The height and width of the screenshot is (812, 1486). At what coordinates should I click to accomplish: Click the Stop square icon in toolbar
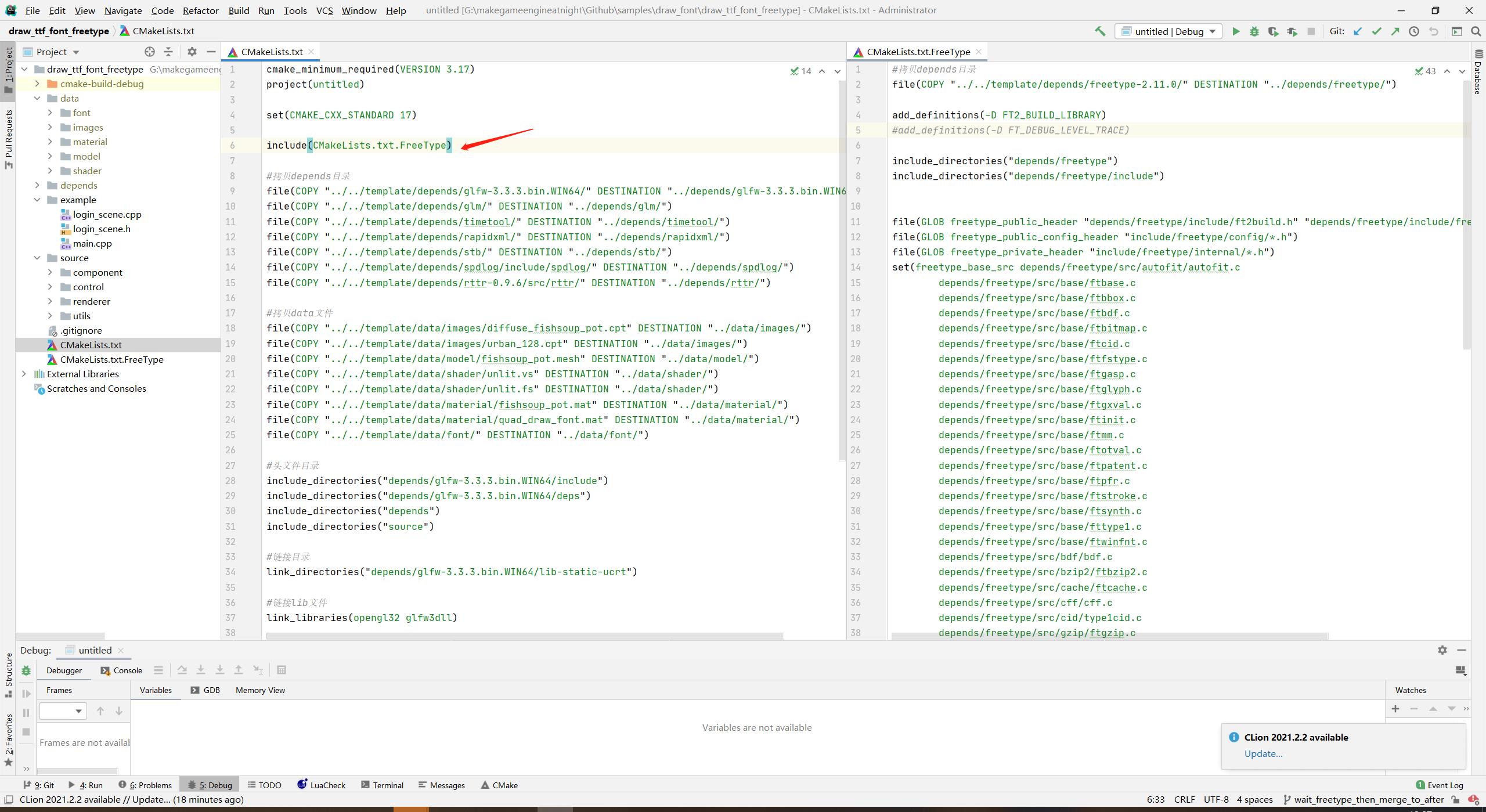(1311, 31)
